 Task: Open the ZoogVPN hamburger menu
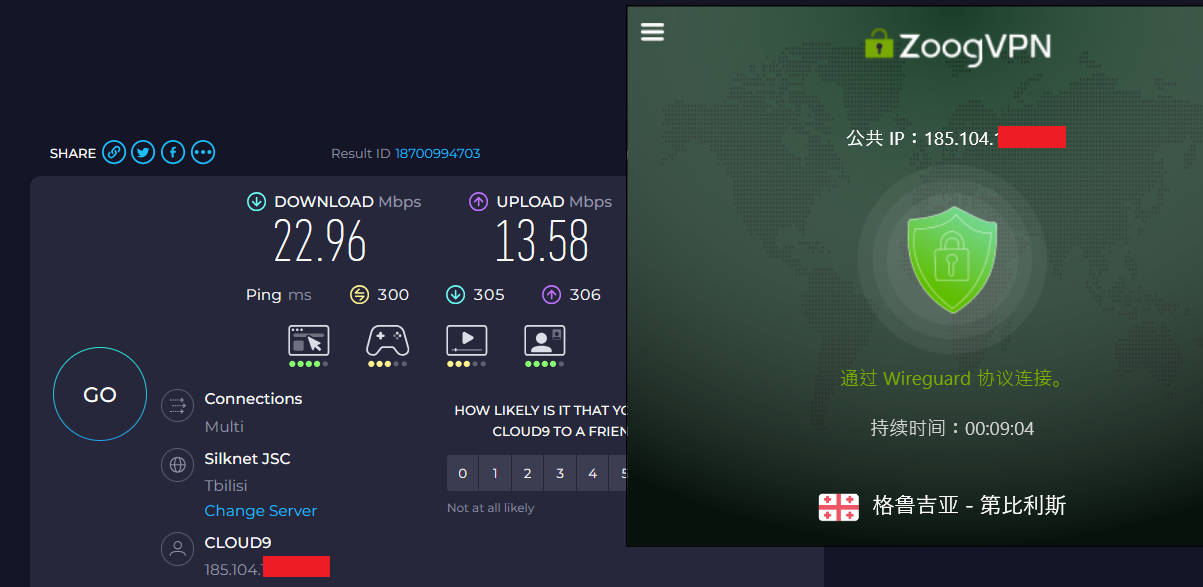tap(652, 32)
